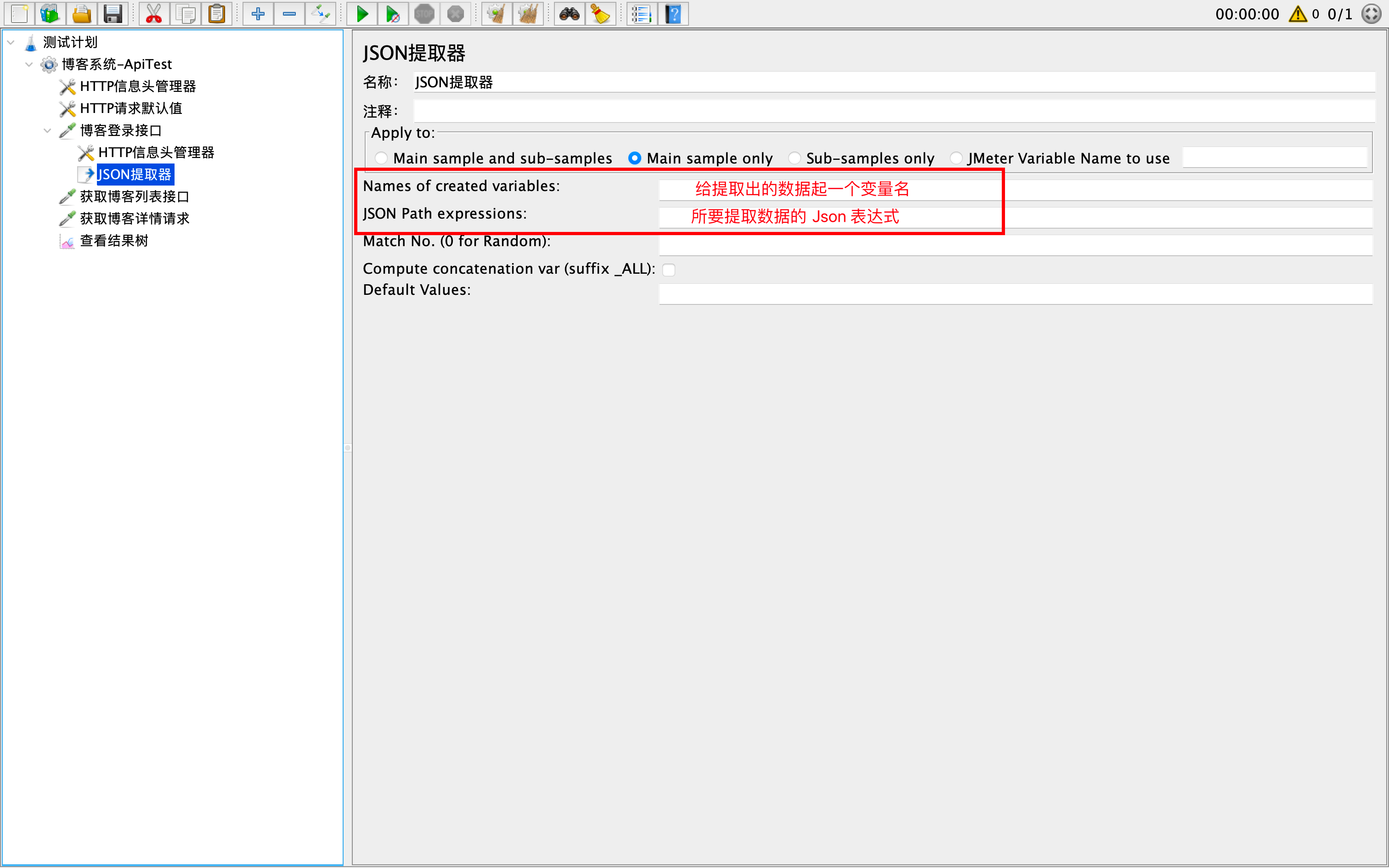Click the New test plan toolbar icon

point(19,14)
